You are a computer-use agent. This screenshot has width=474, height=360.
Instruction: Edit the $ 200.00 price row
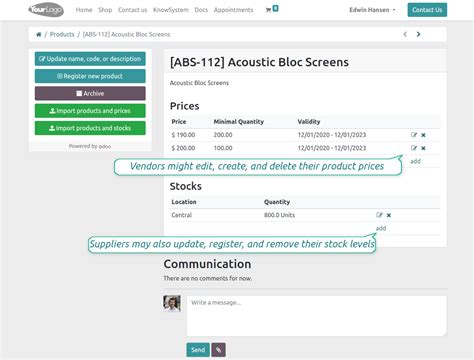click(414, 148)
